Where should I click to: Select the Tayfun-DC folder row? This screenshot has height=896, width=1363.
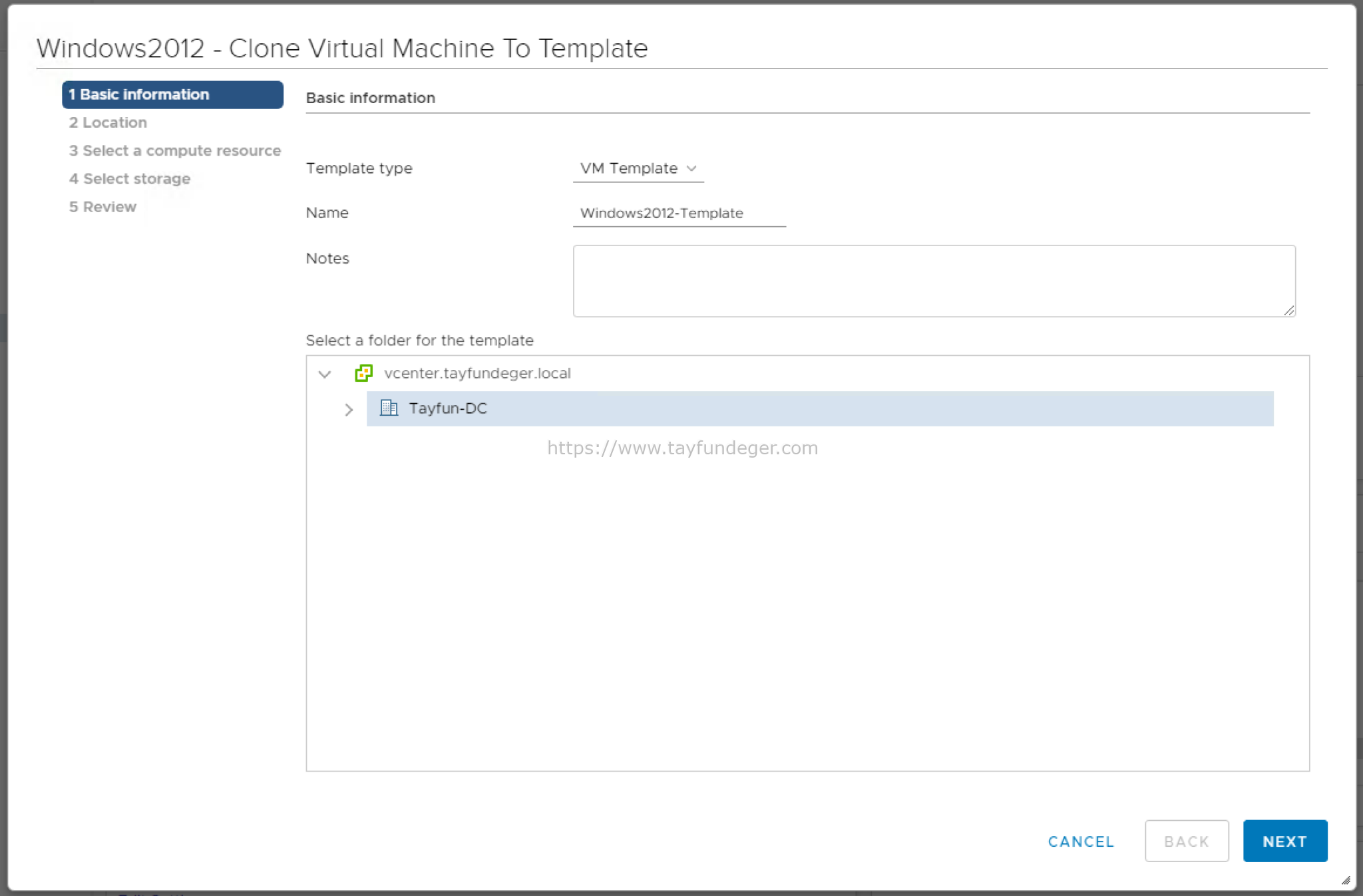tap(820, 408)
